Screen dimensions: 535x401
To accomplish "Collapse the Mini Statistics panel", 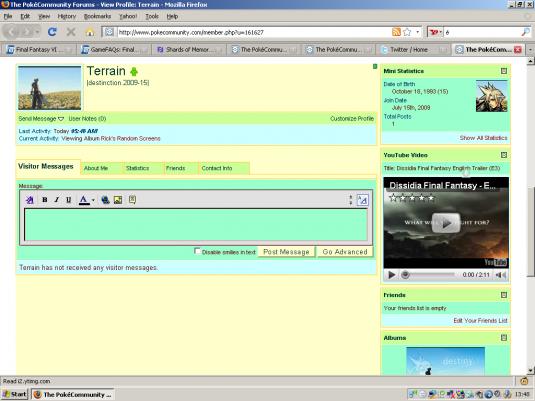I will coord(504,71).
